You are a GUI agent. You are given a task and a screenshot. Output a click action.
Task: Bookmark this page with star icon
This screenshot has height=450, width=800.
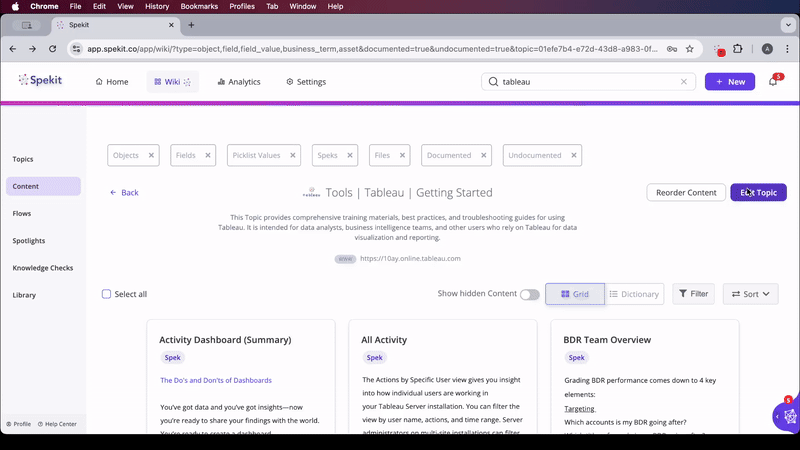pos(690,49)
